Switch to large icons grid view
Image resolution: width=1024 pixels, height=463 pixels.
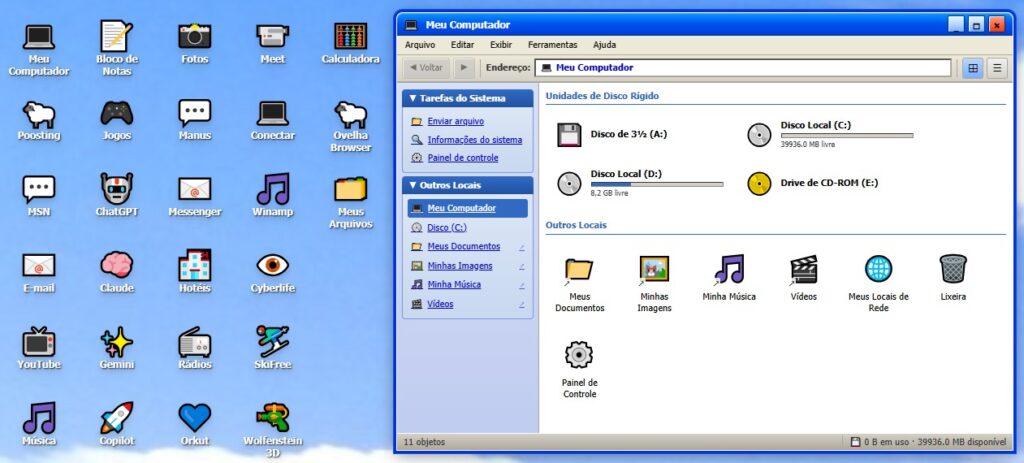tap(972, 68)
